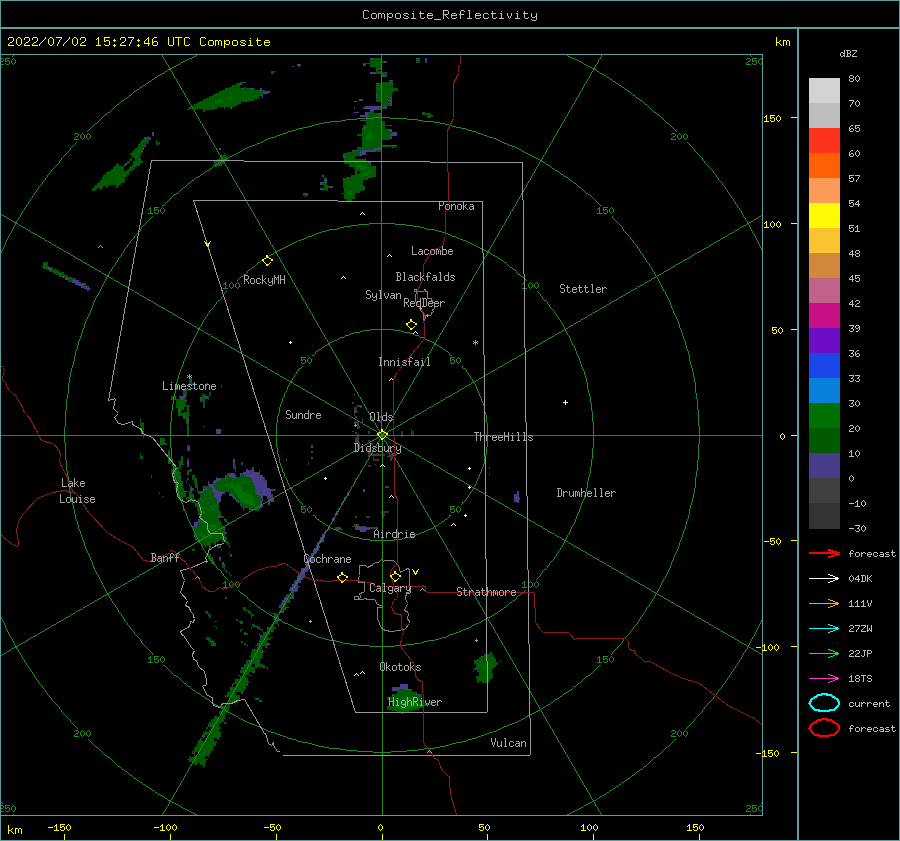
Task: Click the Lacombe label
Action: (432, 251)
